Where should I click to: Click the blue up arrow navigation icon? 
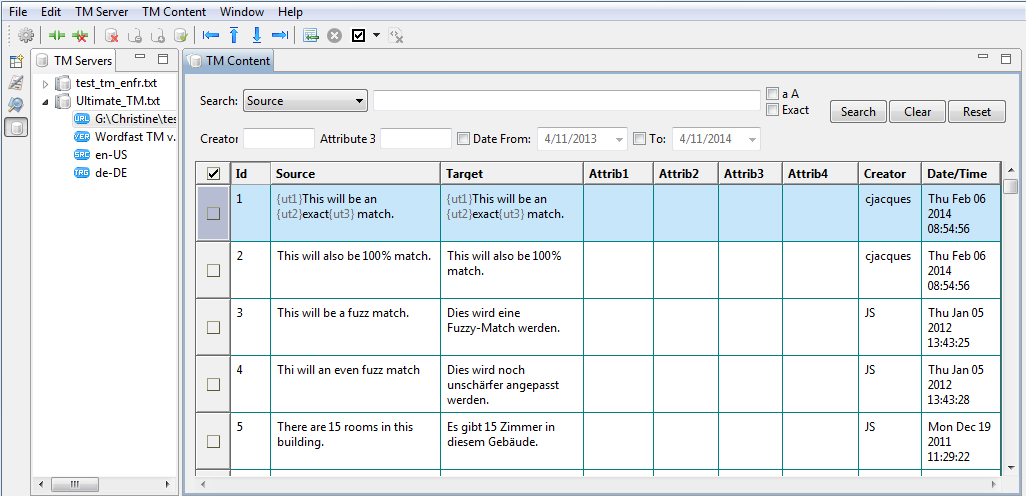click(234, 36)
